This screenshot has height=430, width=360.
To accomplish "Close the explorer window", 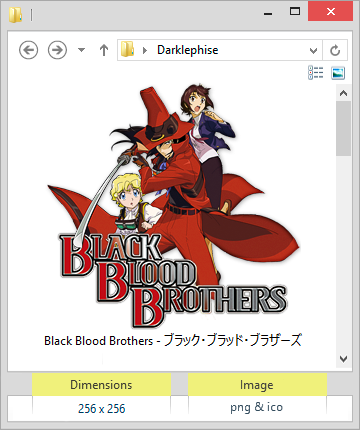I will (330, 12).
